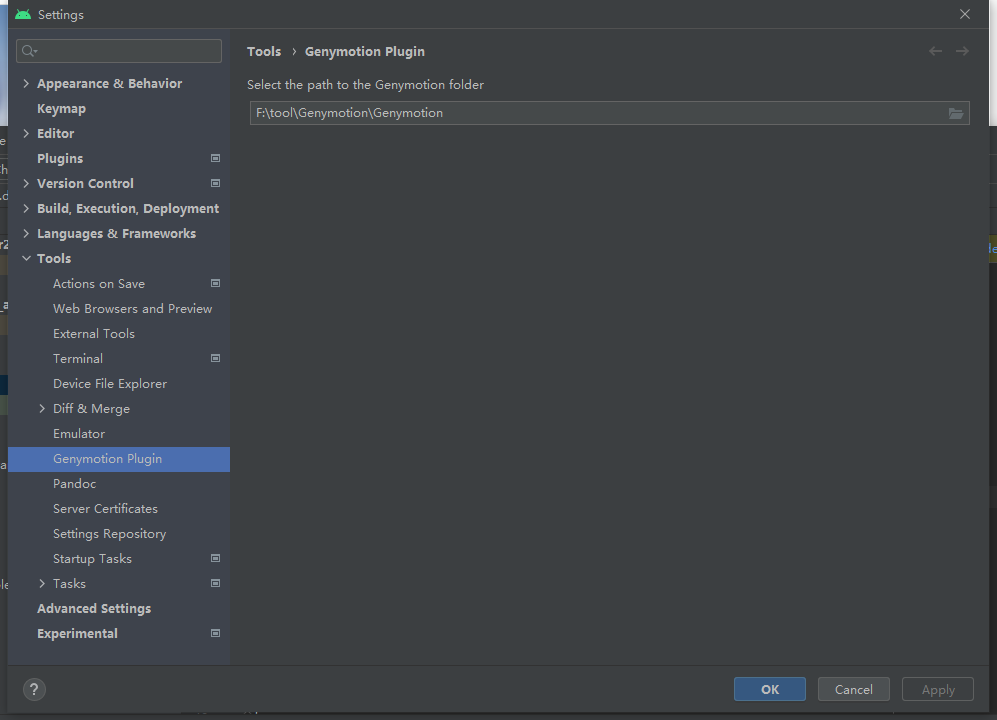Click project-level marker icon beside Tasks
Viewport: 997px width, 720px height.
(216, 583)
